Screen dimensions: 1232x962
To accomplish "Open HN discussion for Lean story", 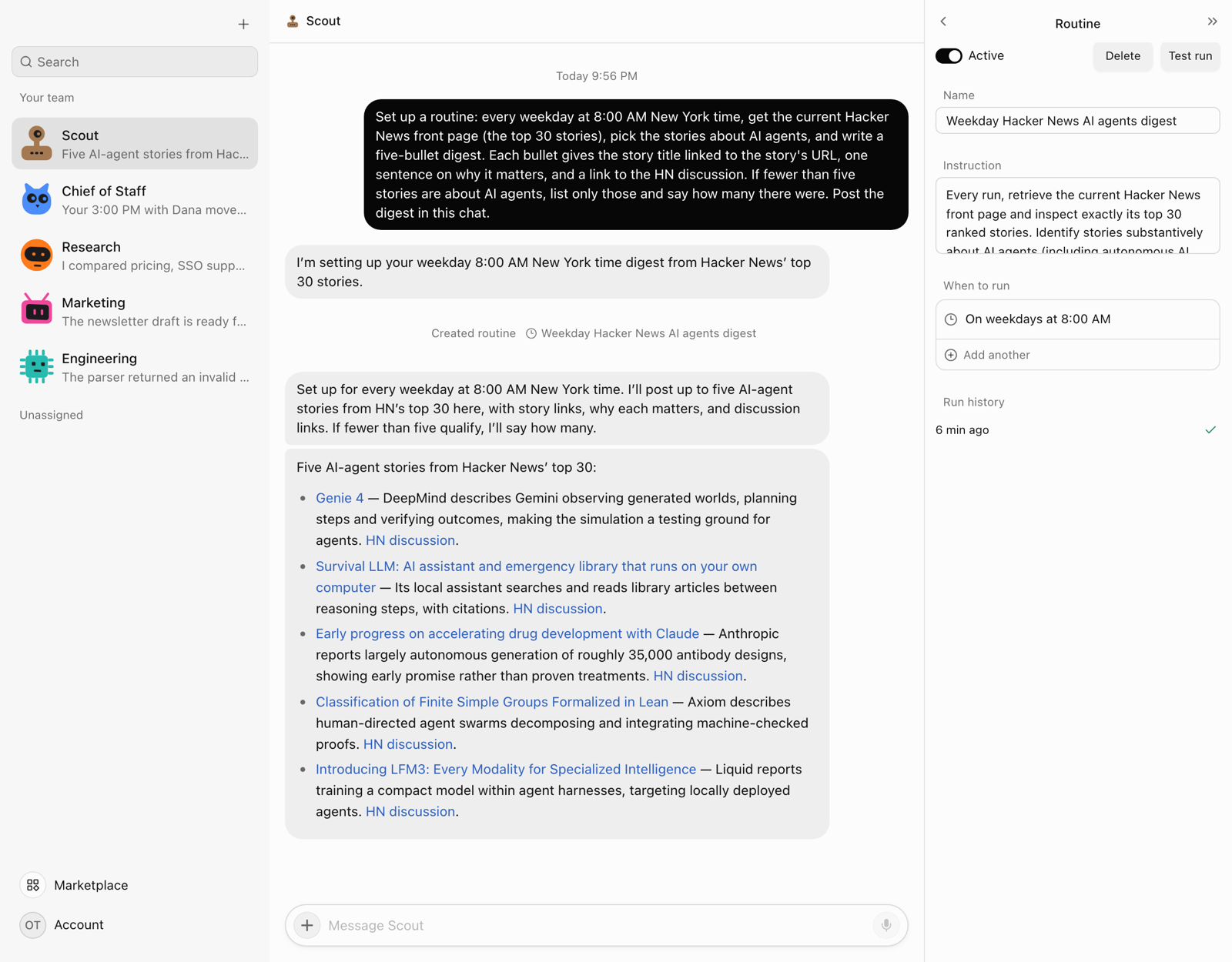I will pos(408,744).
